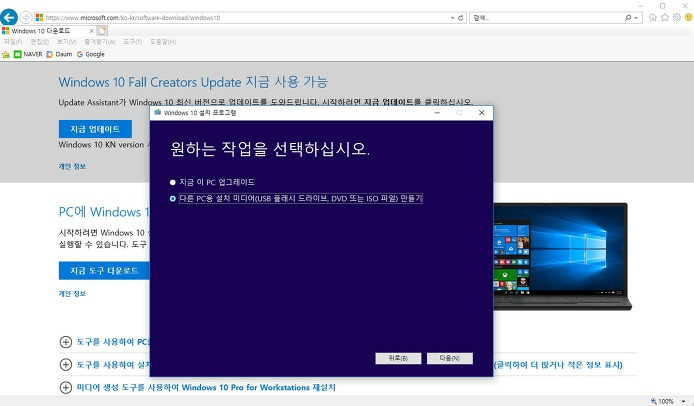This screenshot has width=694, height=406.
Task: Expand the 도구를 사용하여 설치 section
Action: coord(66,365)
